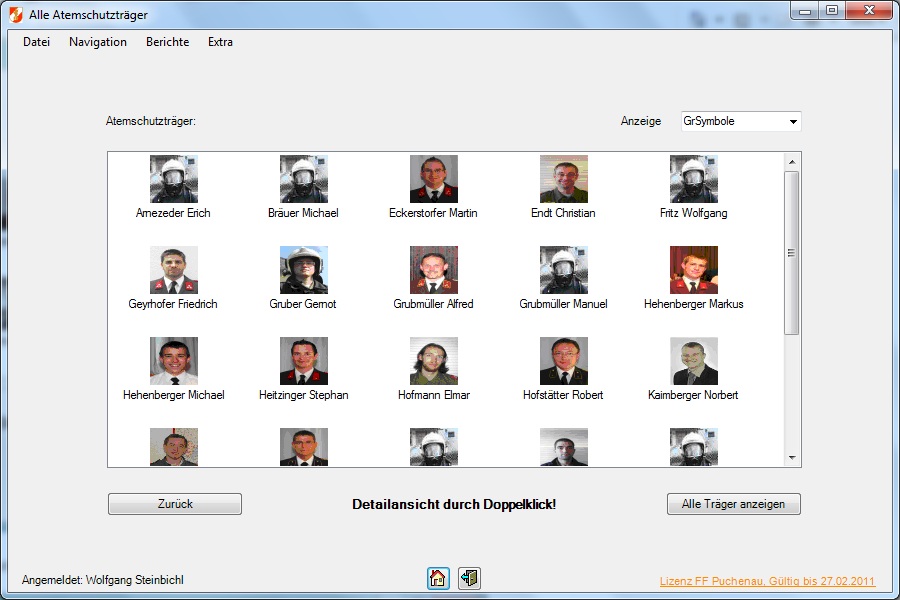
Task: Click the name label Eckerstorfer Martin
Action: point(433,213)
